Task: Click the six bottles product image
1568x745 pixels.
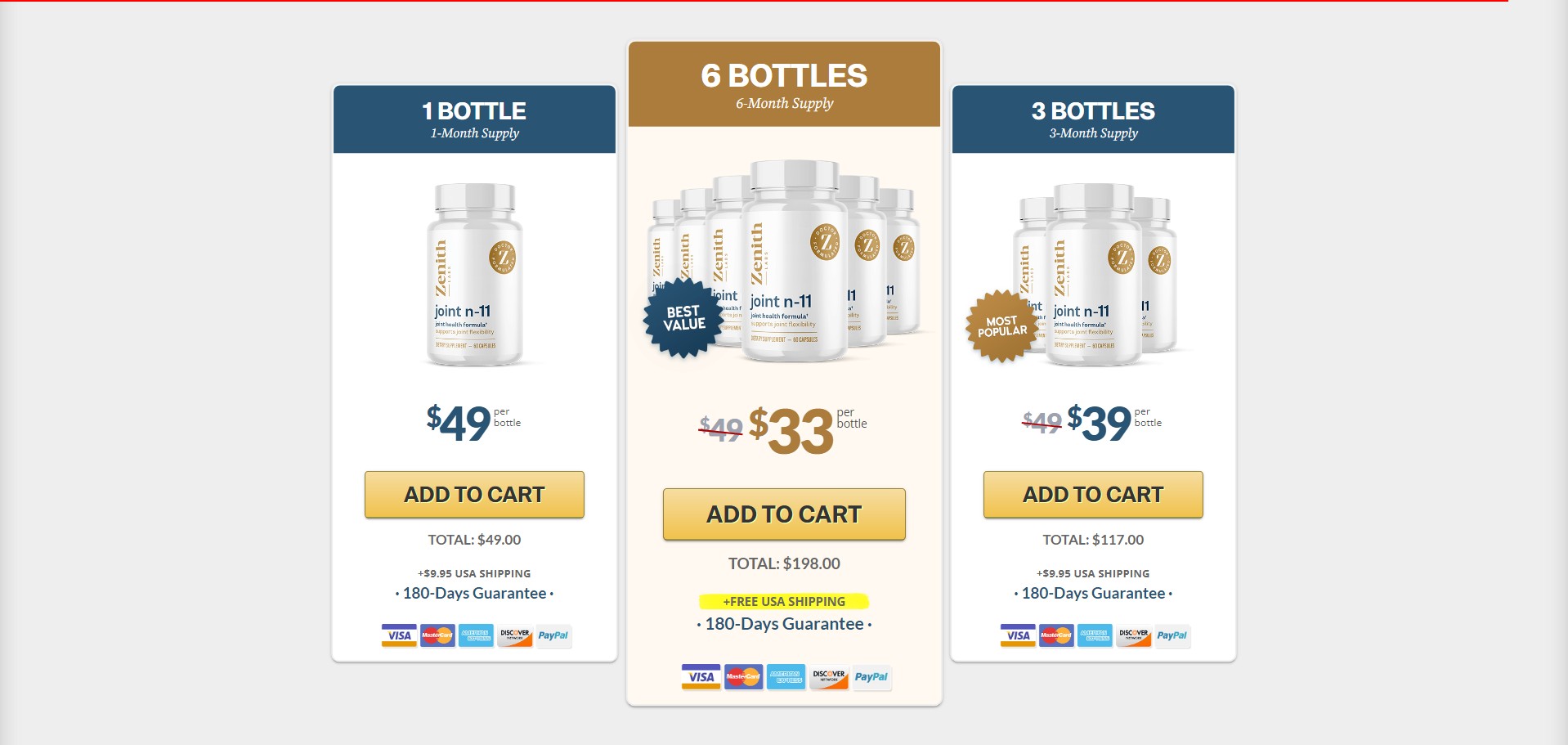Action: pyautogui.click(x=793, y=260)
